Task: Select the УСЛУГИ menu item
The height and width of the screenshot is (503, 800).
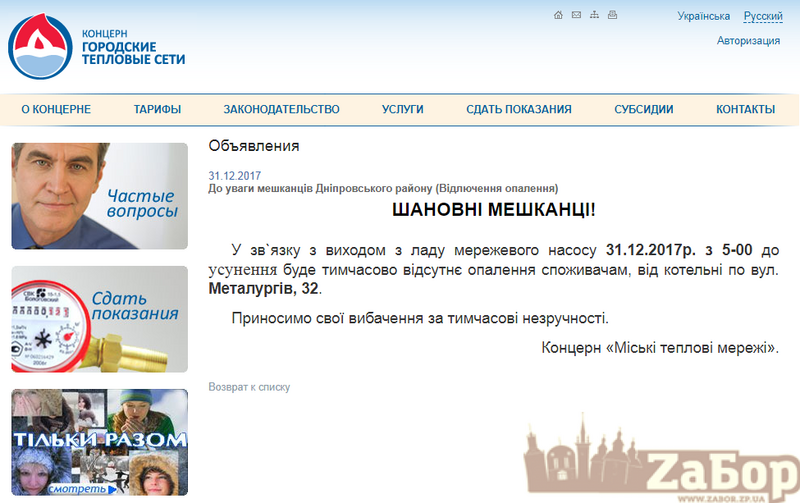Action: [403, 109]
